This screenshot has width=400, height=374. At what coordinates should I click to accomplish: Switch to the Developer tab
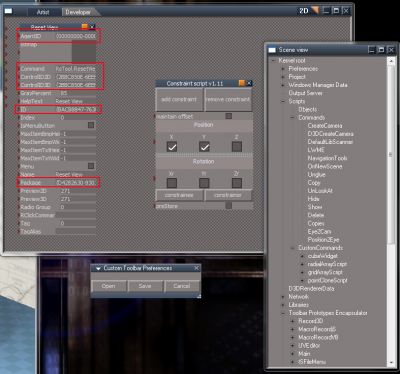(78, 12)
